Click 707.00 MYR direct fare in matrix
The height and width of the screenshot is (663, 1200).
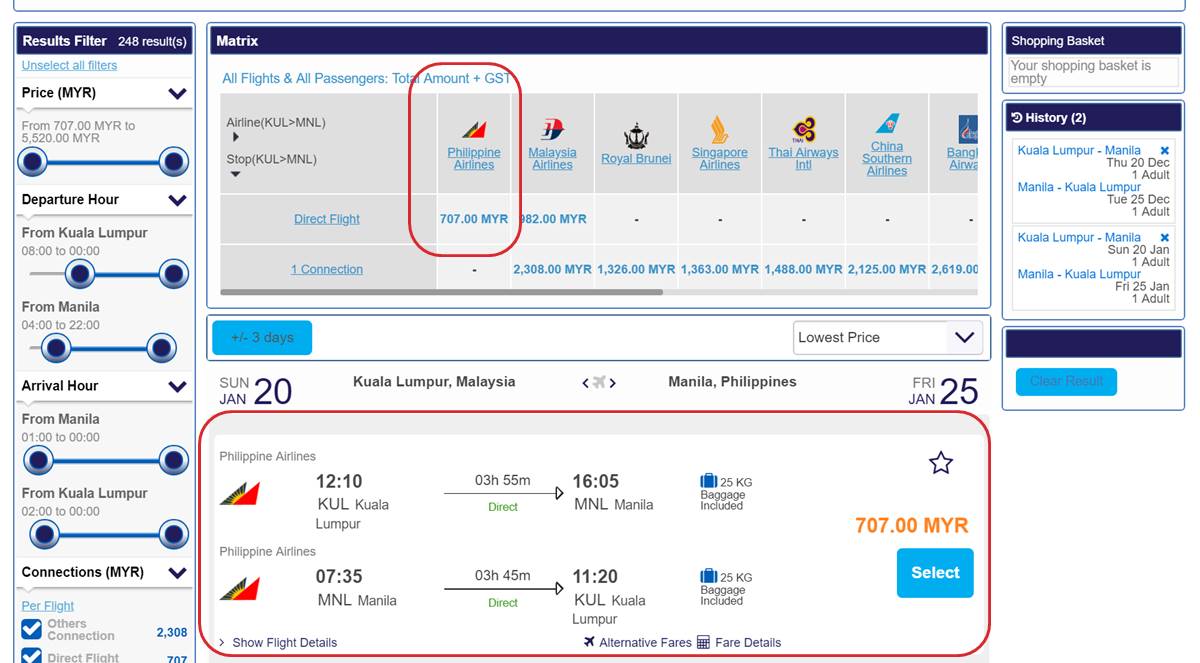[x=474, y=219]
